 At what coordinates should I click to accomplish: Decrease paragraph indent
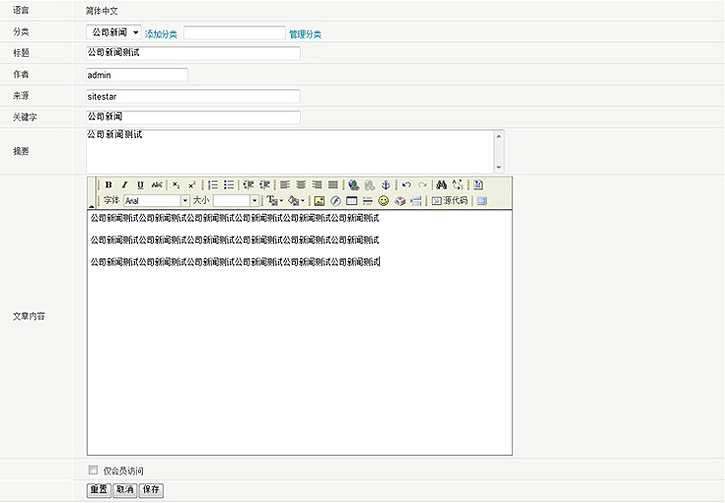click(249, 185)
